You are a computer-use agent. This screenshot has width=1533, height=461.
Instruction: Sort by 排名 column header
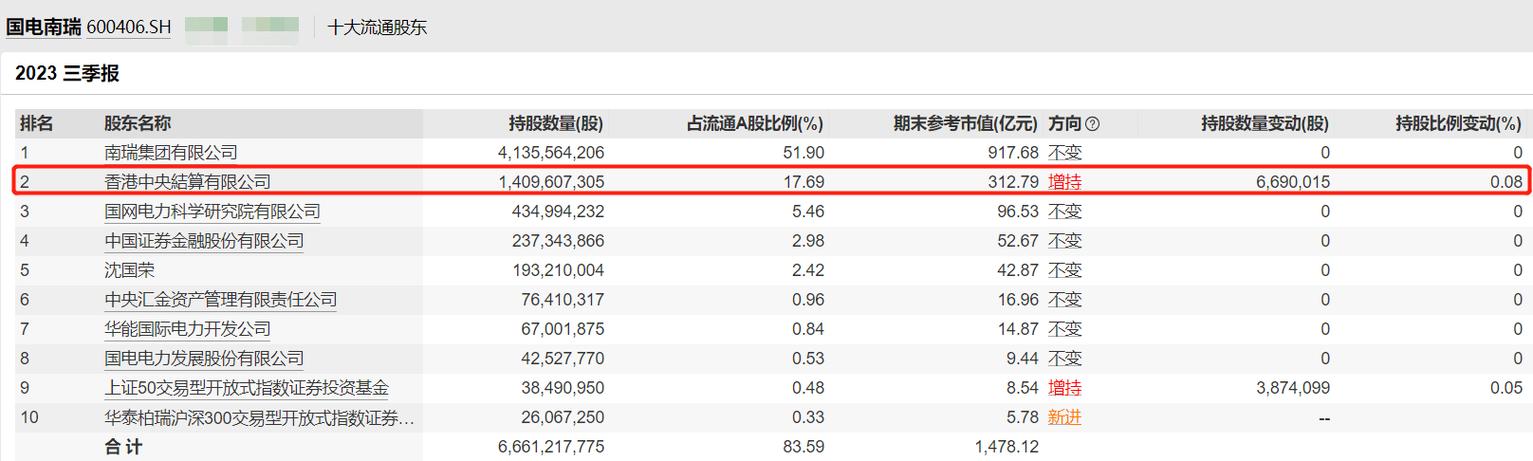tap(37, 124)
